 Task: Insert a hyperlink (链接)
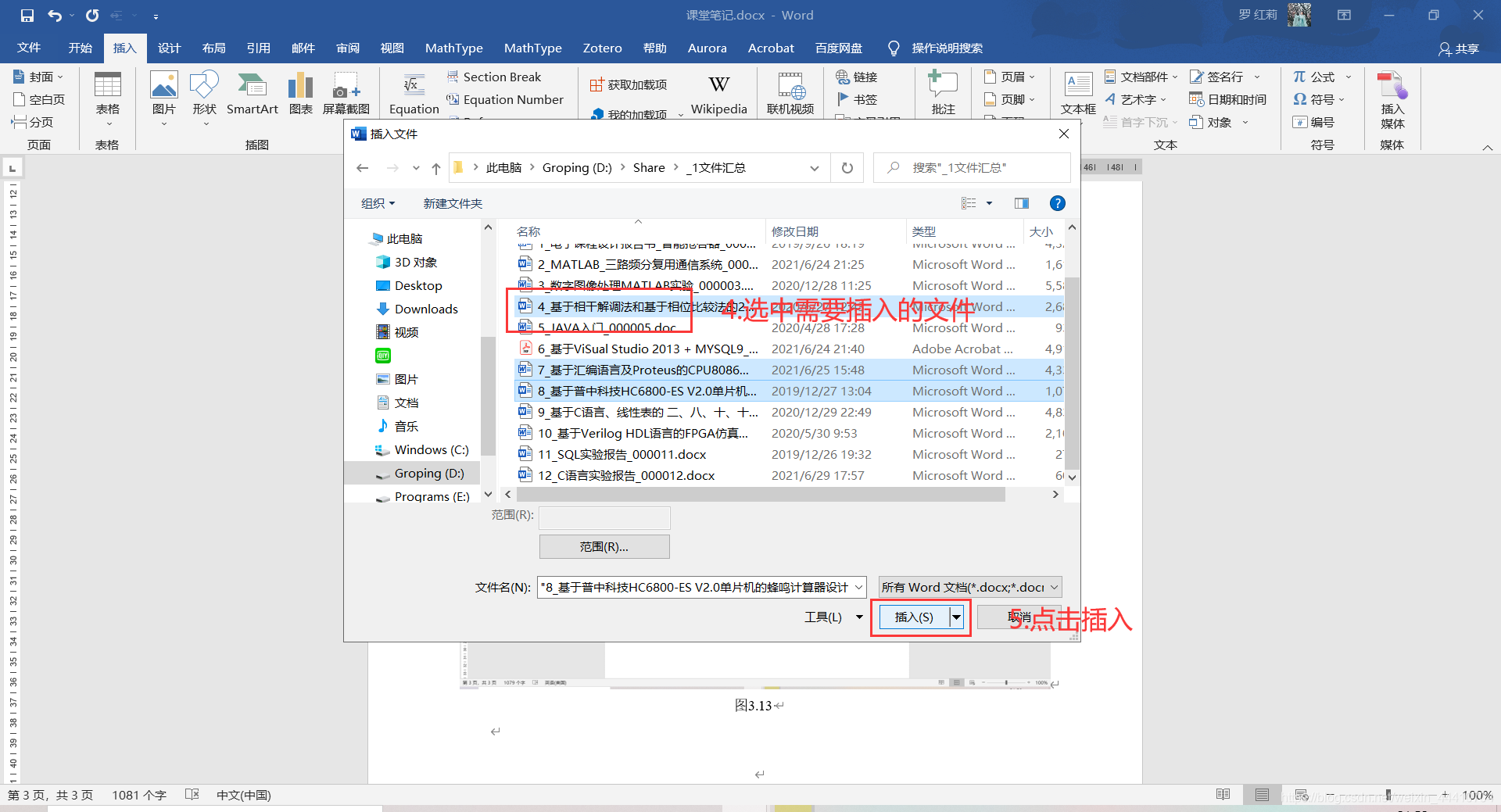857,77
